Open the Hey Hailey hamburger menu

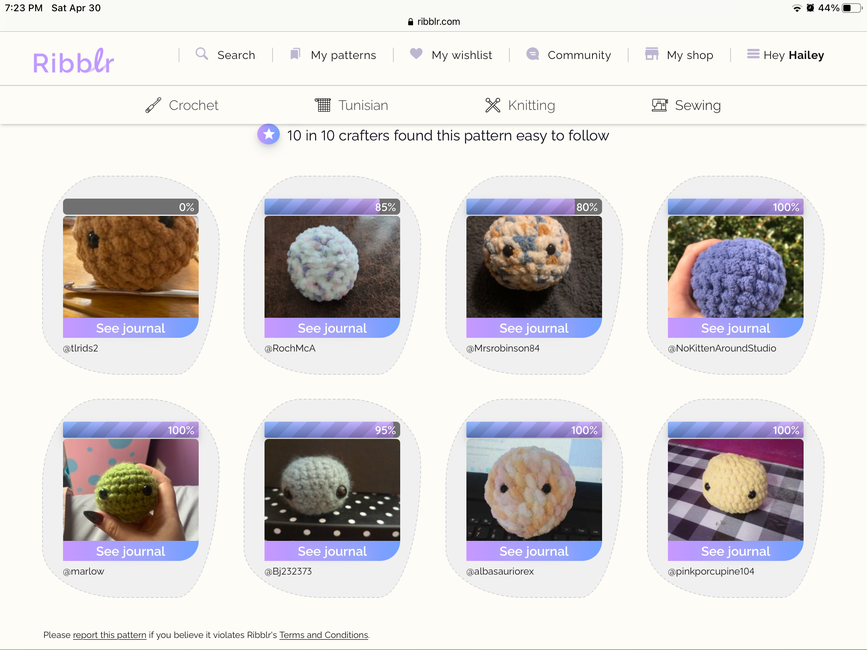click(x=753, y=54)
